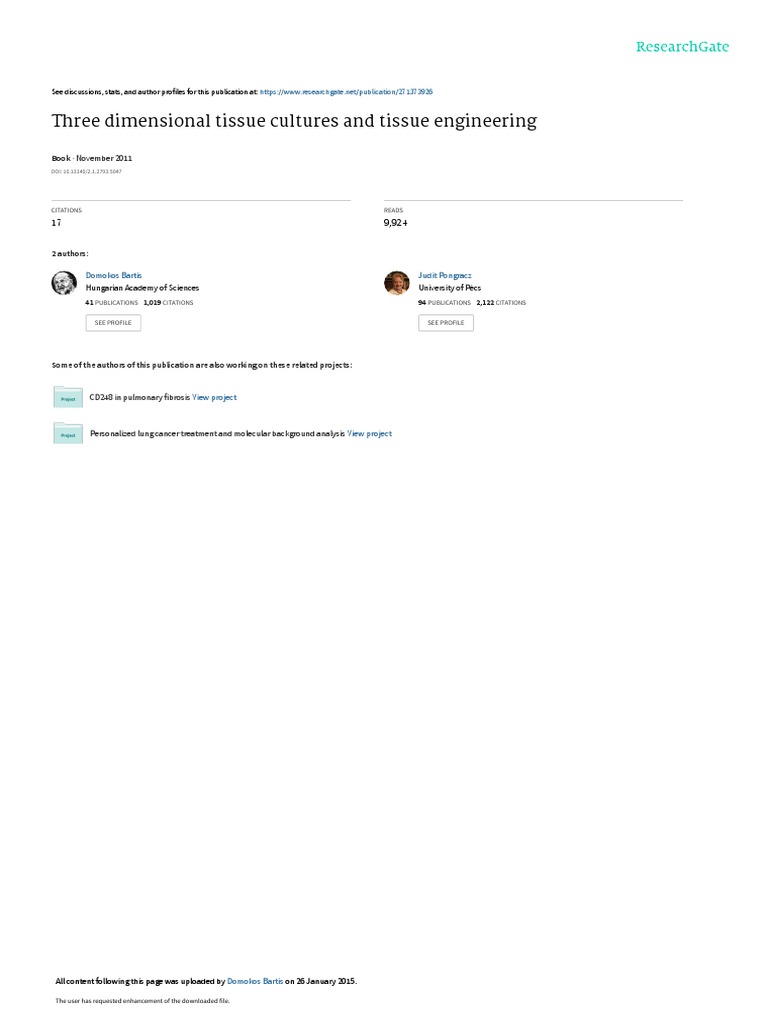Open Domokos Bartis author name link
Screen dimensions: 768x1024
click(x=114, y=276)
